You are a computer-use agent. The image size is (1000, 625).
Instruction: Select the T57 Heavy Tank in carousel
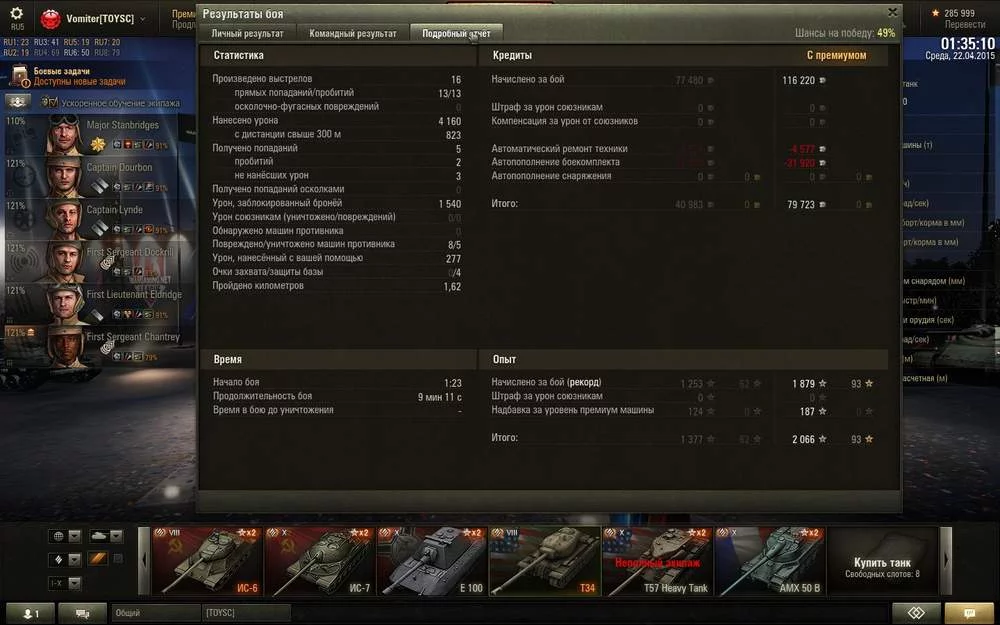[x=658, y=561]
